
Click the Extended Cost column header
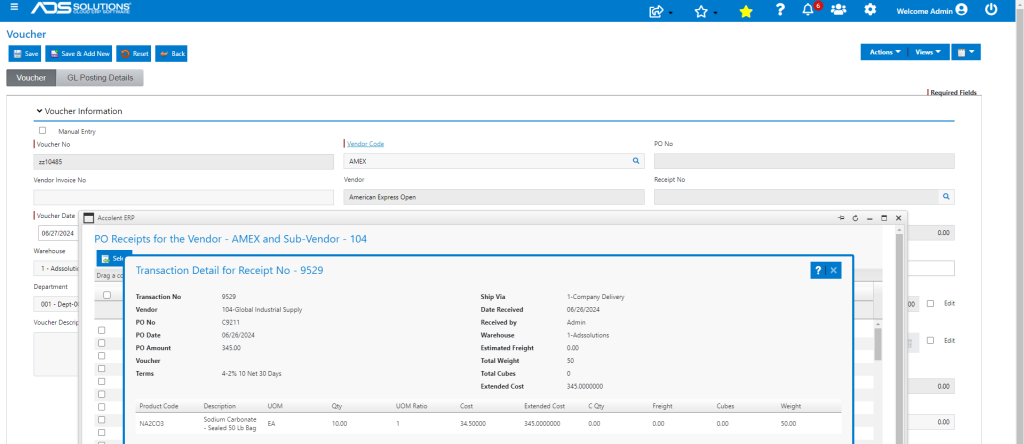545,406
